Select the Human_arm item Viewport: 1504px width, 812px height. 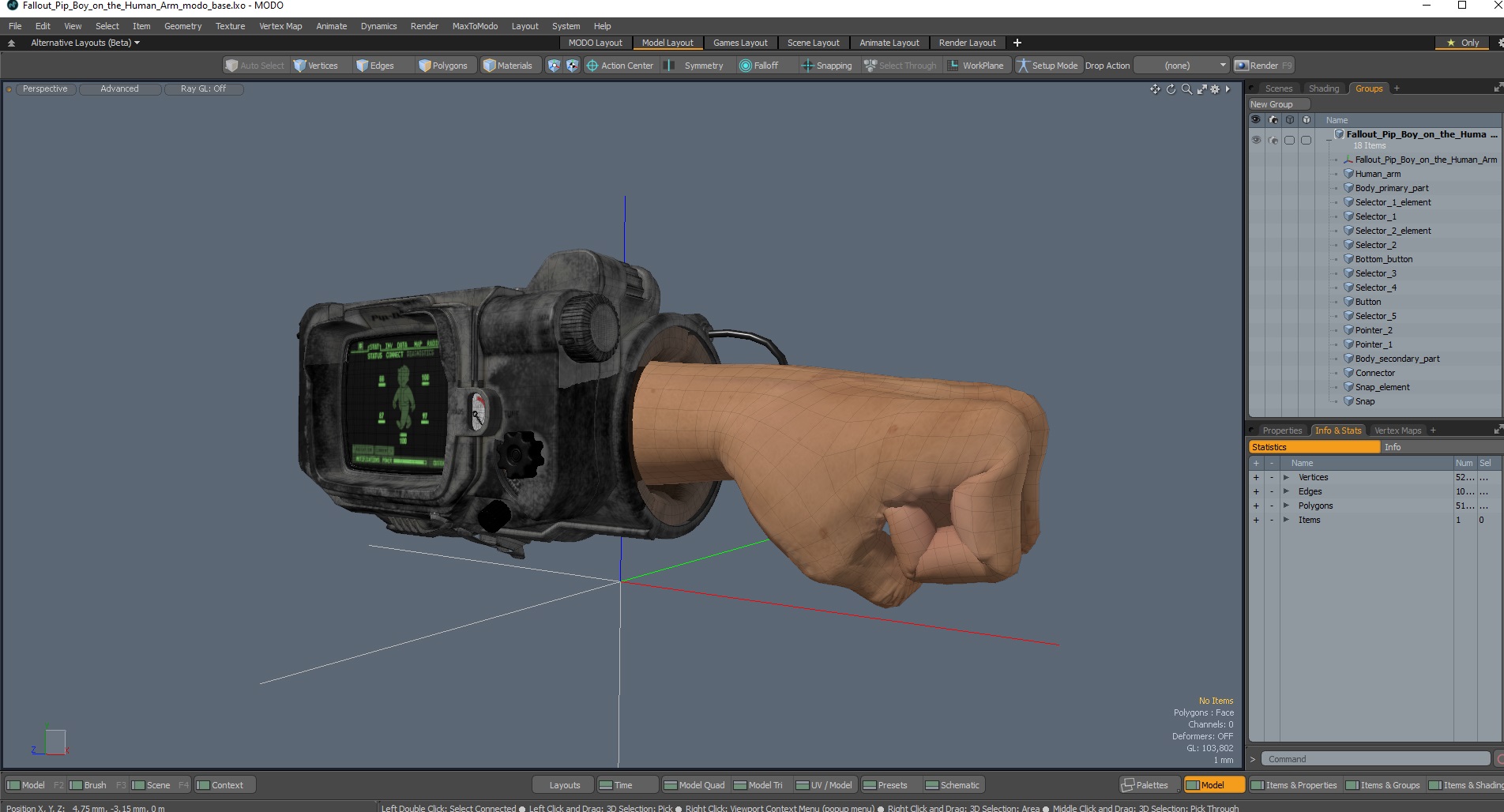pyautogui.click(x=1378, y=174)
